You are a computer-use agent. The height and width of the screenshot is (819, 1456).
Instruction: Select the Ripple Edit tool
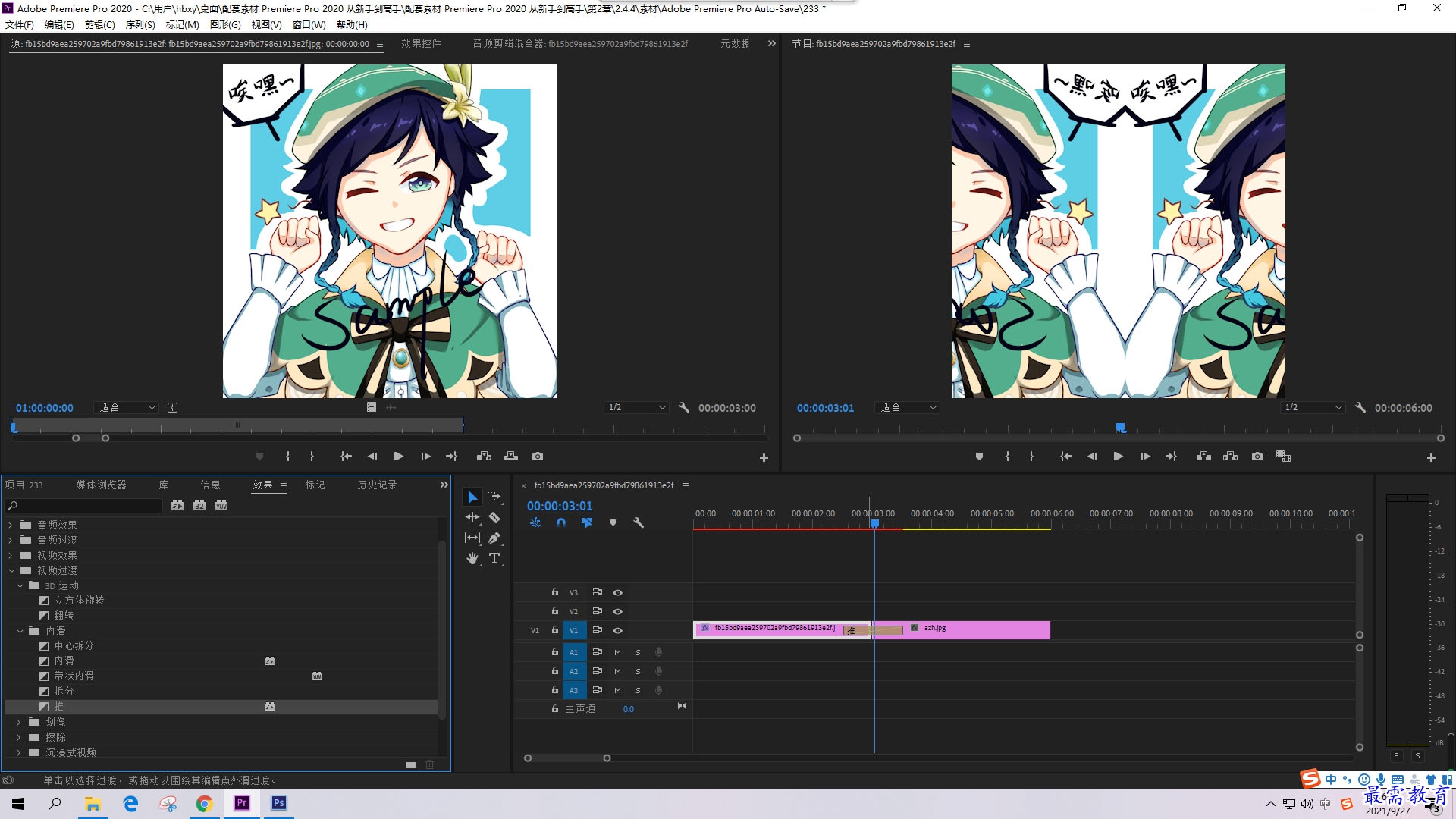(472, 517)
